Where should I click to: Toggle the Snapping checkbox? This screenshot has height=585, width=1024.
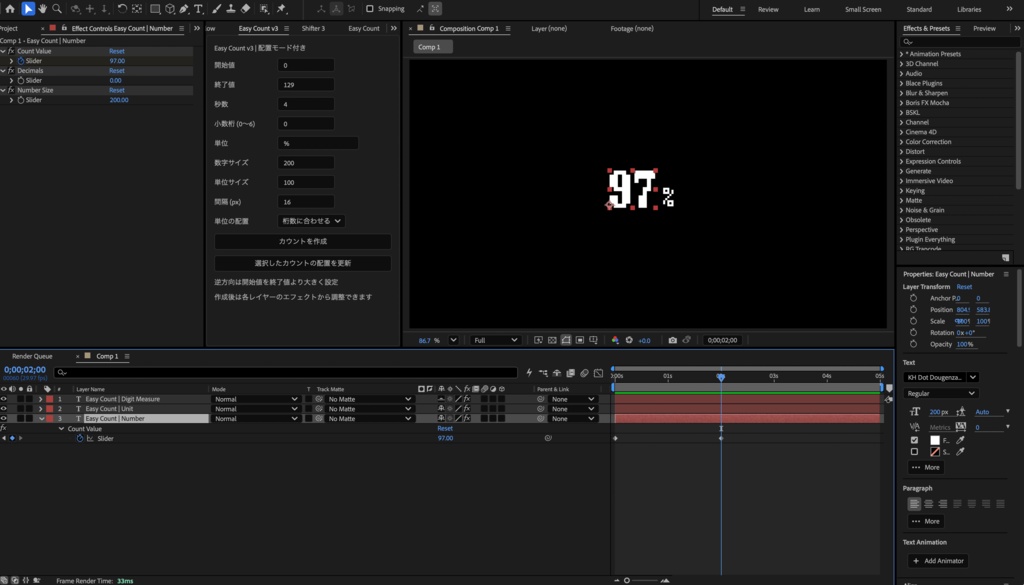[x=370, y=8]
